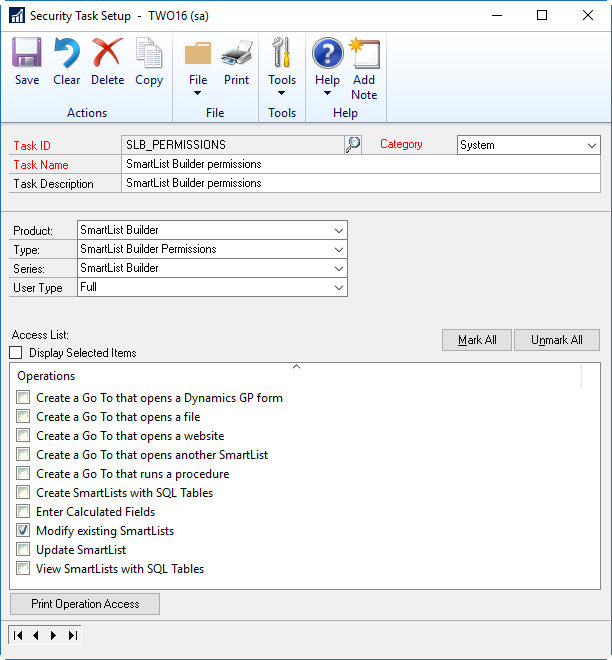Go to the next record
This screenshot has width=612, height=660.
point(53,635)
